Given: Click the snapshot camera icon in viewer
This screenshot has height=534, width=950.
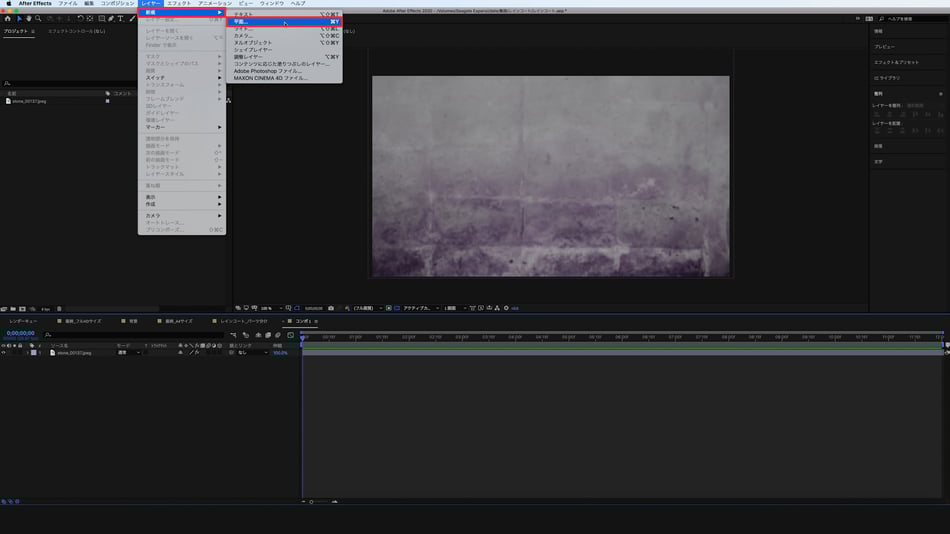Looking at the screenshot, I should coord(331,308).
